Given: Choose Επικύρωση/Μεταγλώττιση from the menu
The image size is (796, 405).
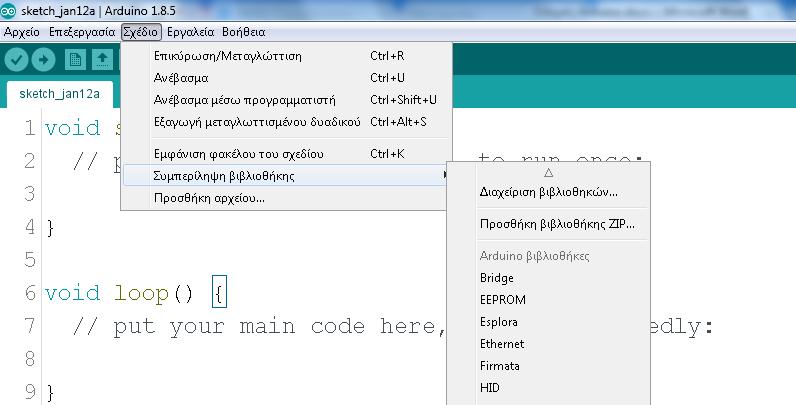Looking at the screenshot, I should tap(287, 56).
